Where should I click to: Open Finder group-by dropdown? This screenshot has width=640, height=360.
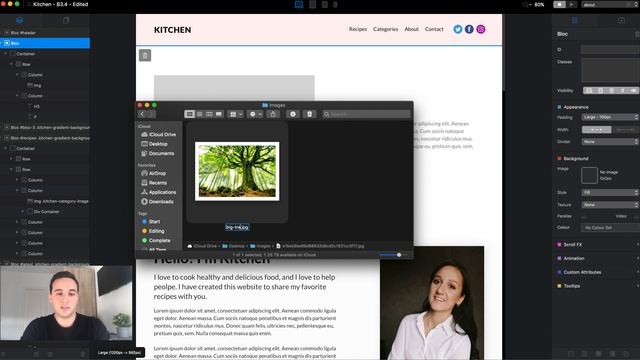click(x=236, y=114)
